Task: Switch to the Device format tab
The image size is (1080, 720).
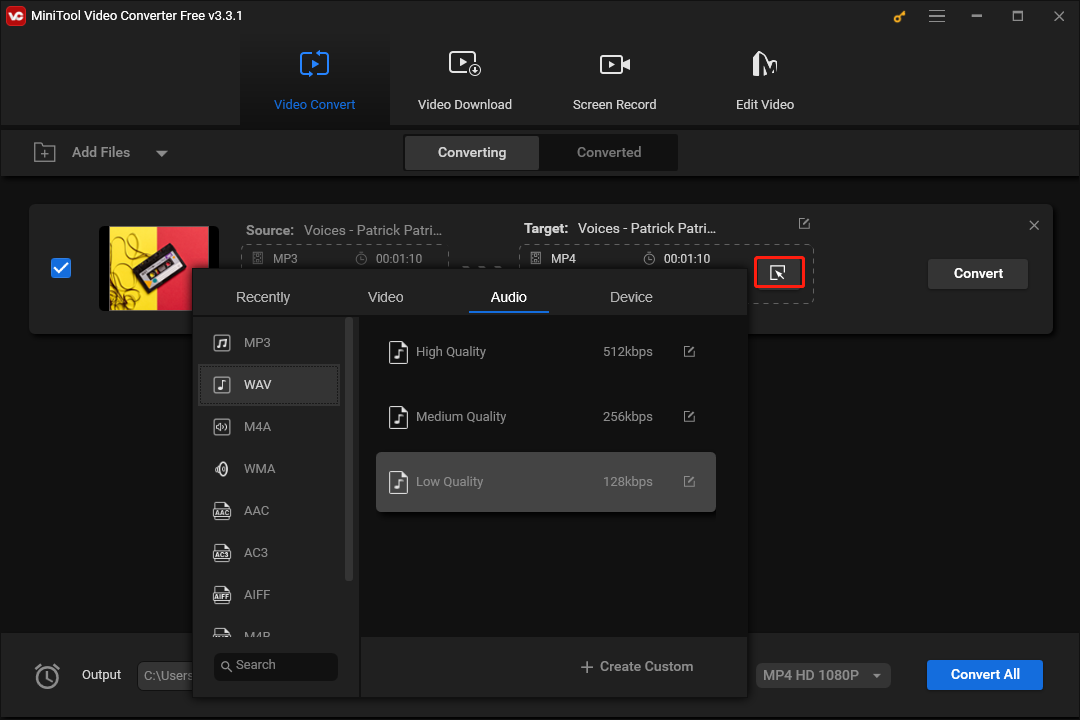Action: (x=631, y=297)
